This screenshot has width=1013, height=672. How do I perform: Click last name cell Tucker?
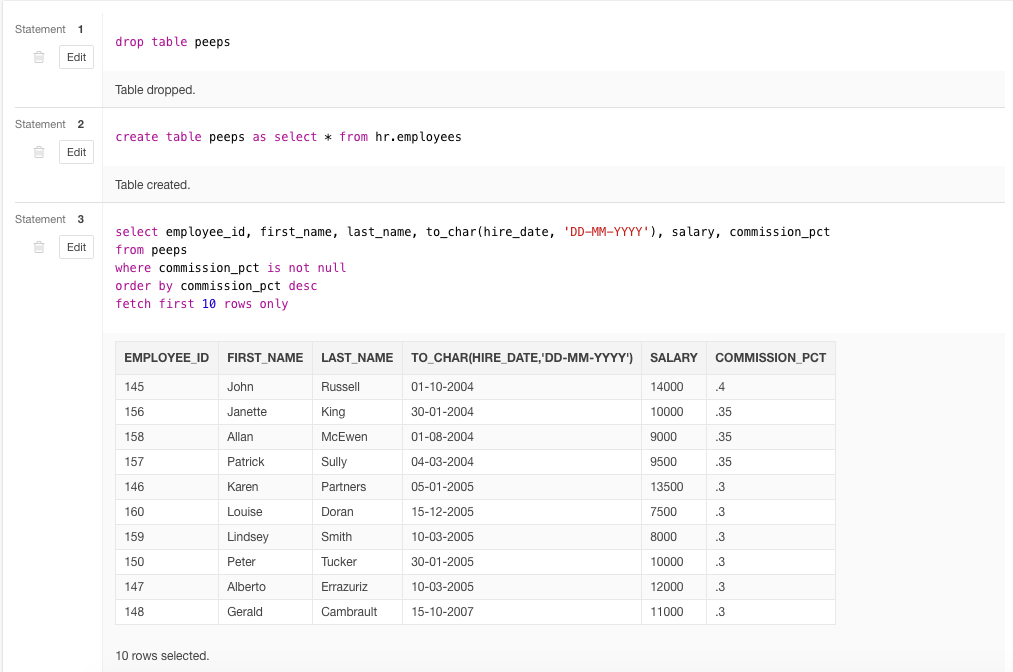coord(357,562)
